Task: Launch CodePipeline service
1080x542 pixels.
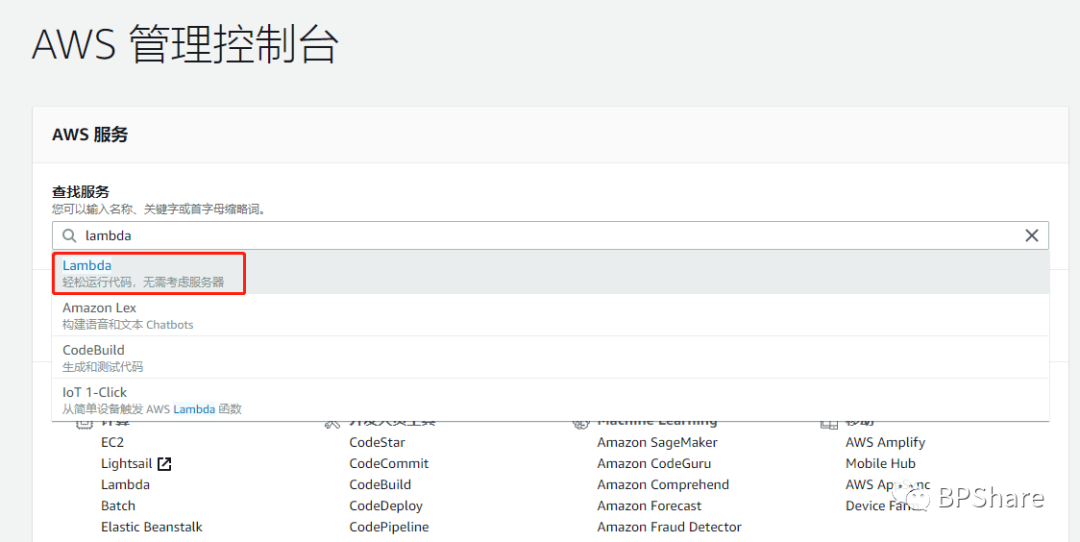Action: coord(389,527)
